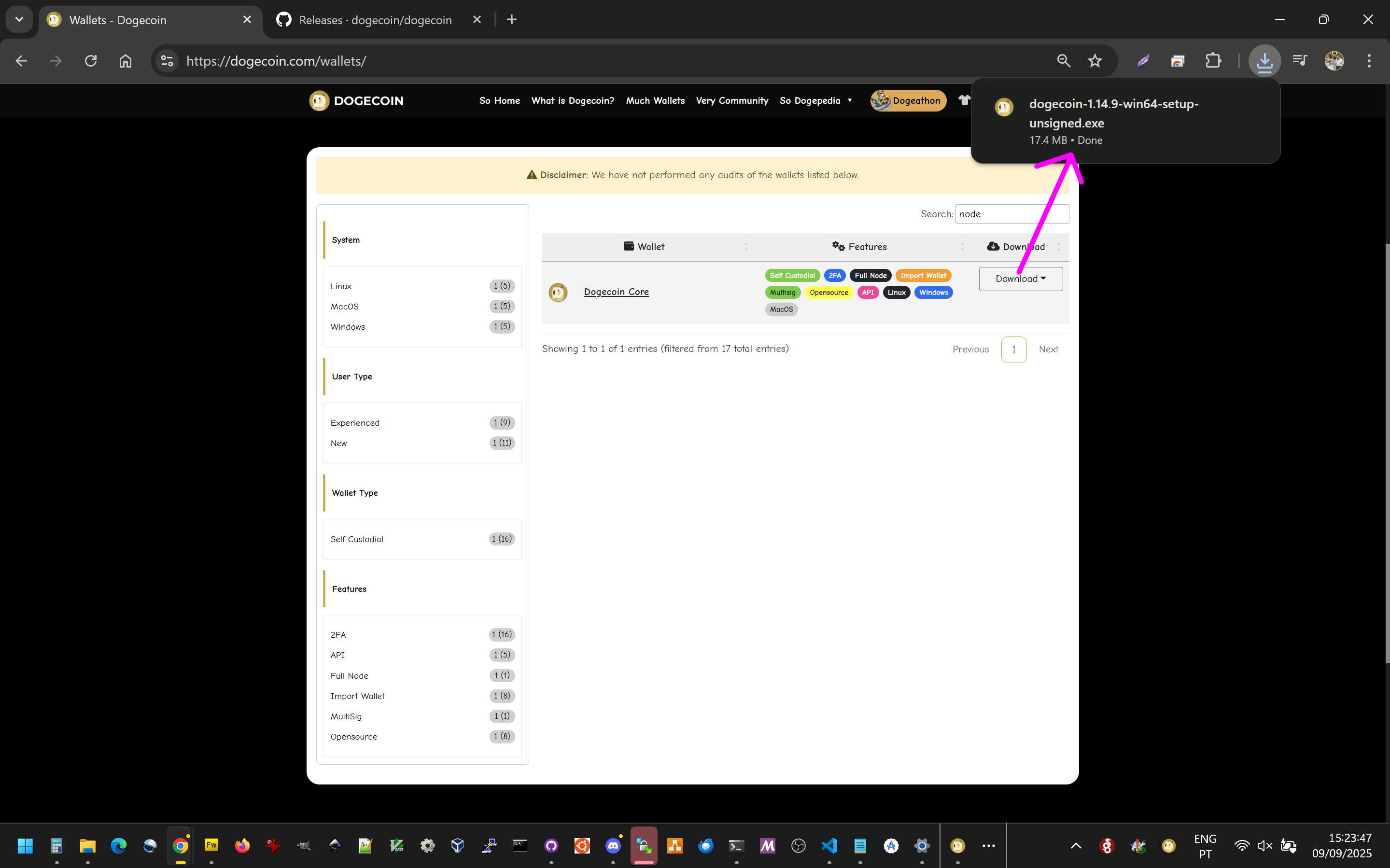This screenshot has height=868, width=1390.
Task: Open the tab search chevron
Action: click(x=19, y=19)
